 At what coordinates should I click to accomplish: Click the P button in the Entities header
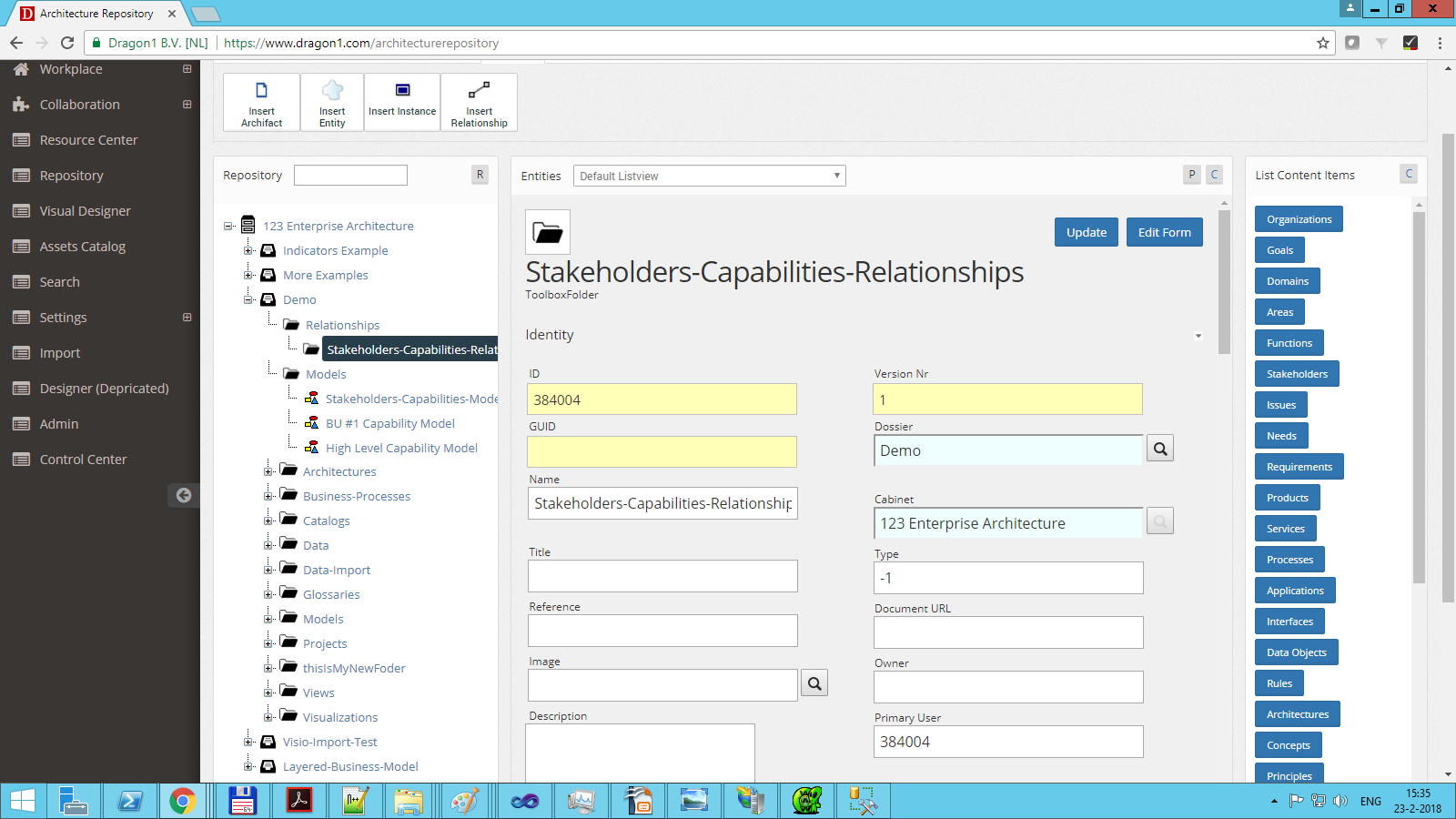pyautogui.click(x=1192, y=175)
